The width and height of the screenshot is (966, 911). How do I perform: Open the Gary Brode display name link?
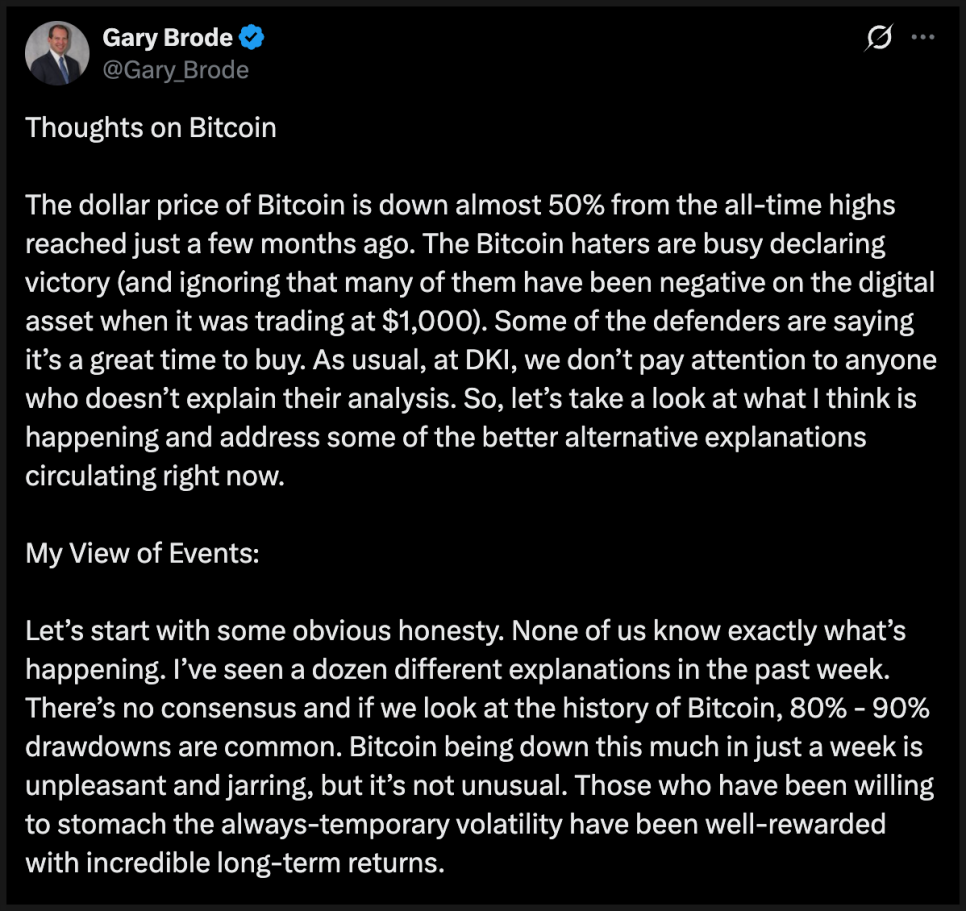point(167,38)
